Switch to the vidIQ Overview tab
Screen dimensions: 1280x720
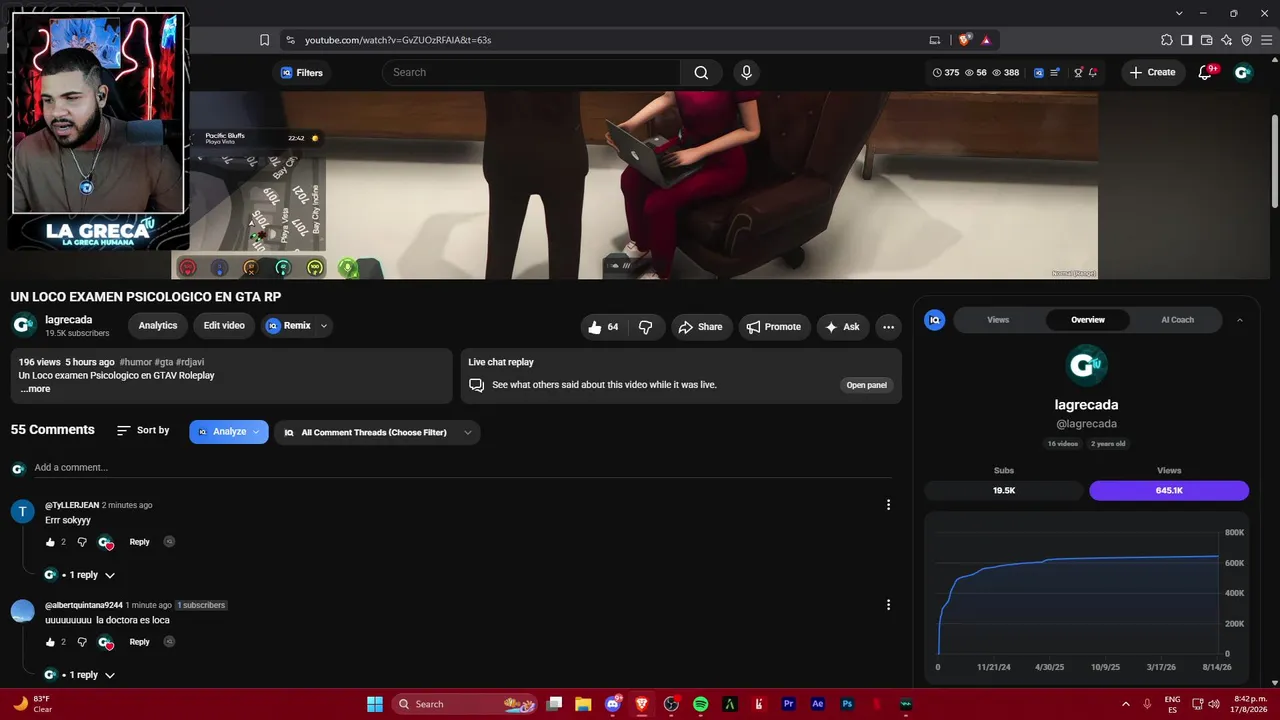pyautogui.click(x=1088, y=320)
